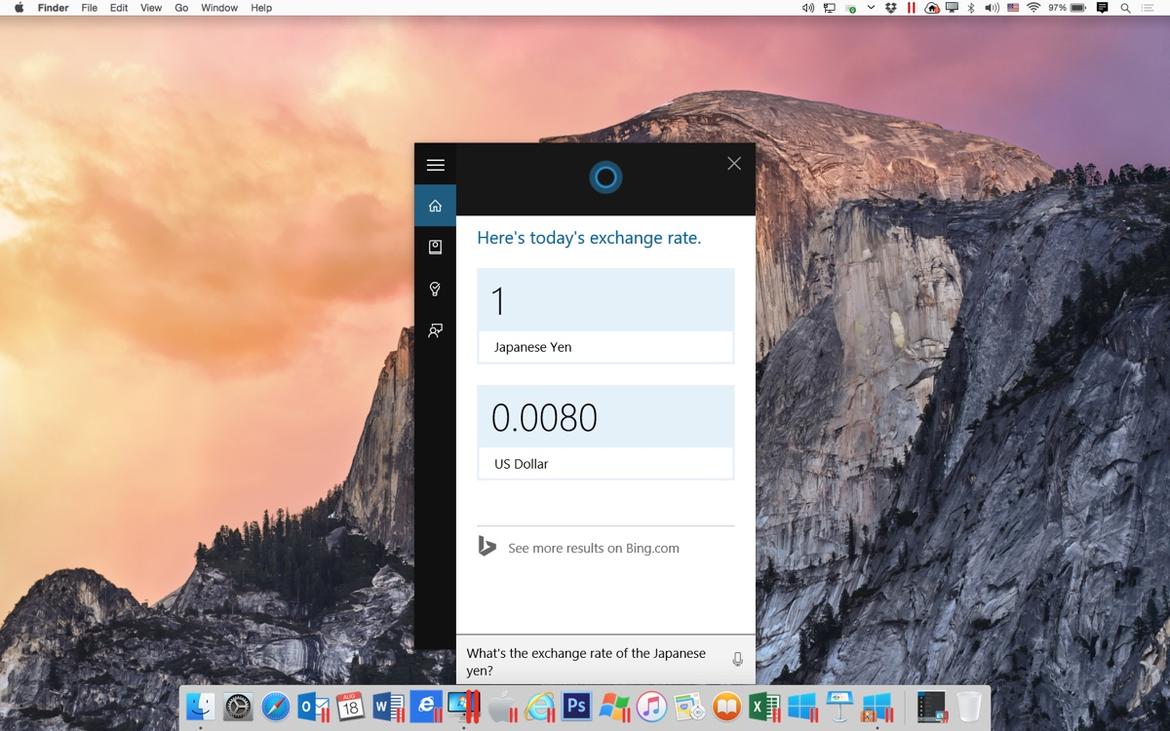Open Cortana's hamburger menu

pyautogui.click(x=435, y=164)
